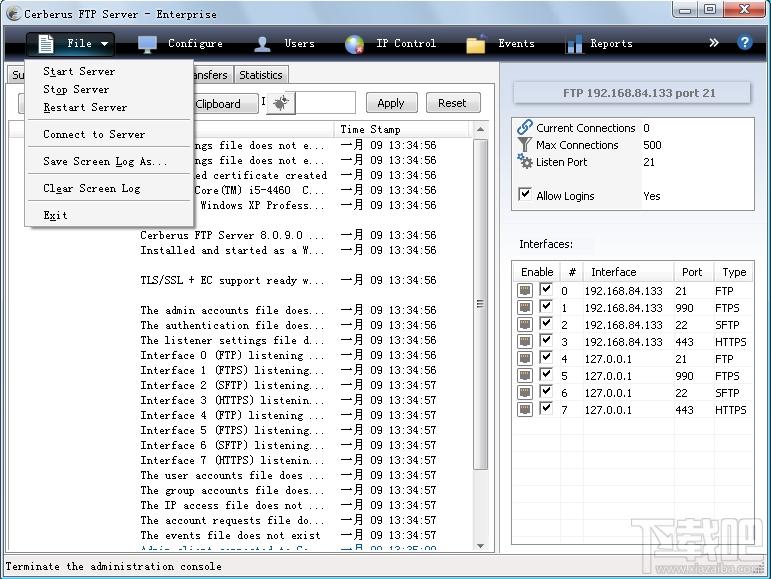Open the help question mark icon
The height and width of the screenshot is (579, 771).
point(744,43)
